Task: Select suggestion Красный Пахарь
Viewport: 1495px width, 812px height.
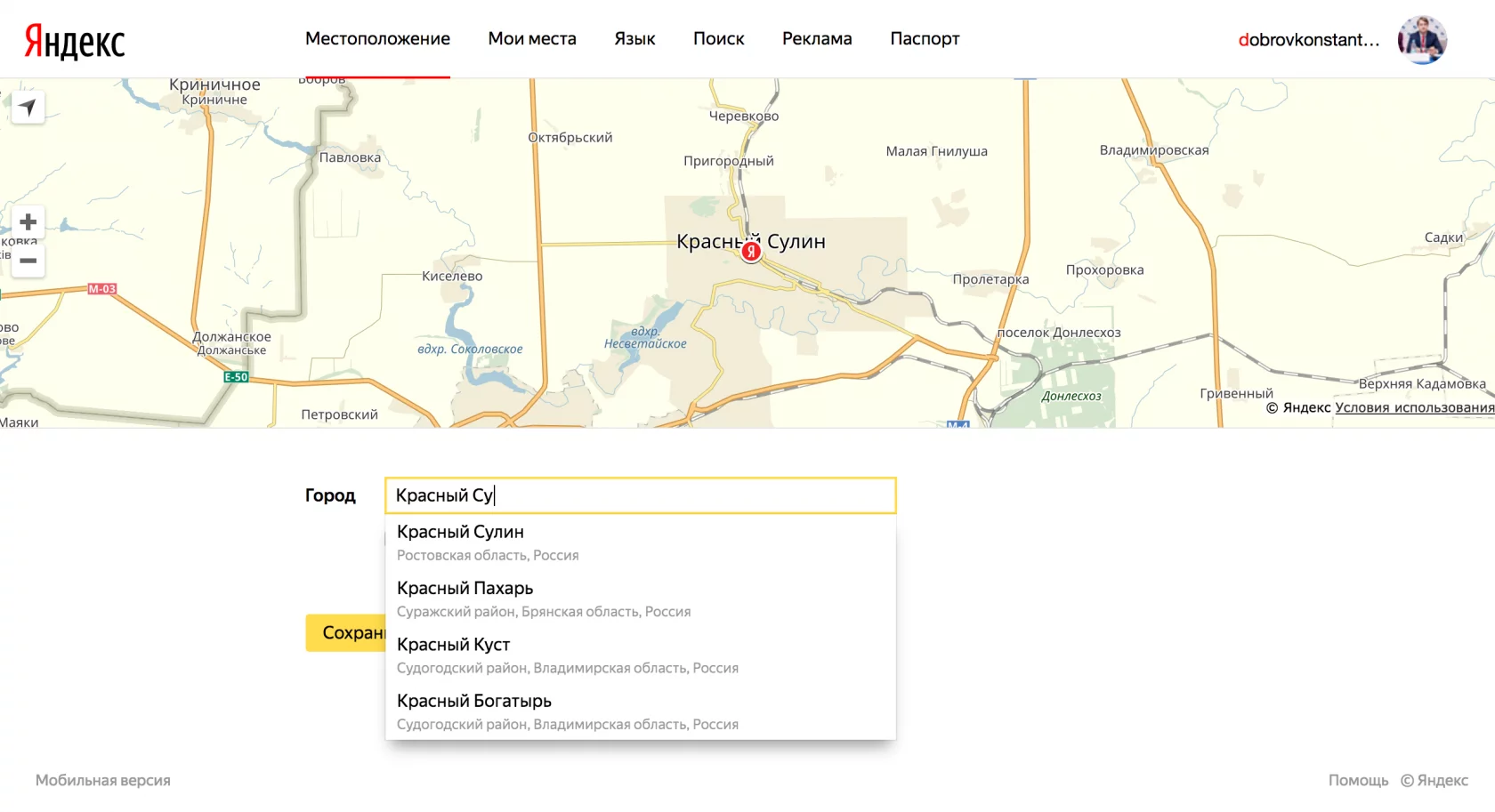Action: [641, 599]
